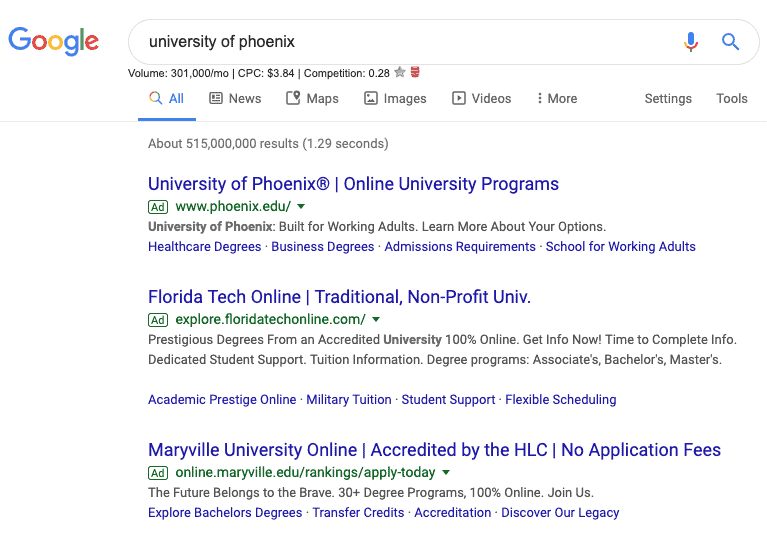The height and width of the screenshot is (535, 767).
Task: Open the Discover Our Legacy sitelink
Action: [x=560, y=513]
